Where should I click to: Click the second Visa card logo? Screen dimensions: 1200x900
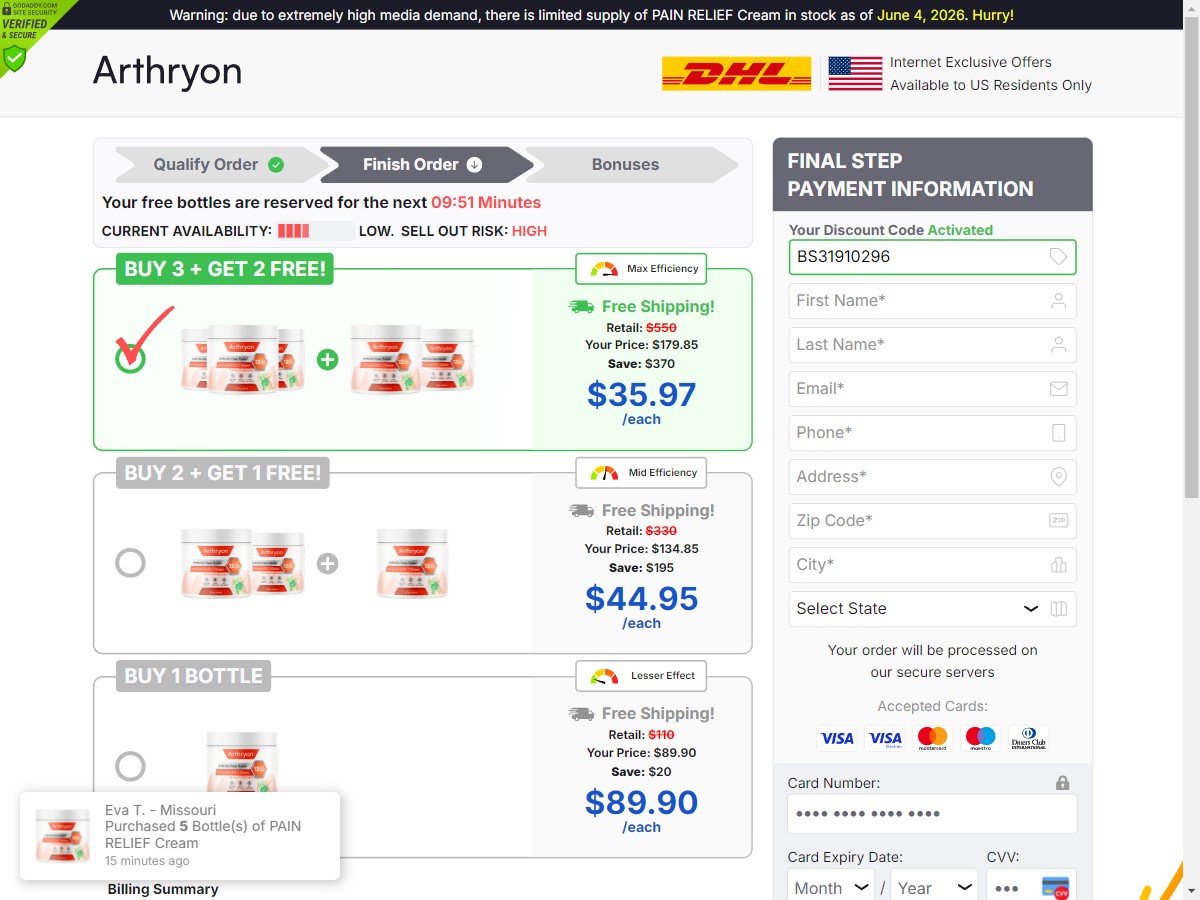[885, 738]
